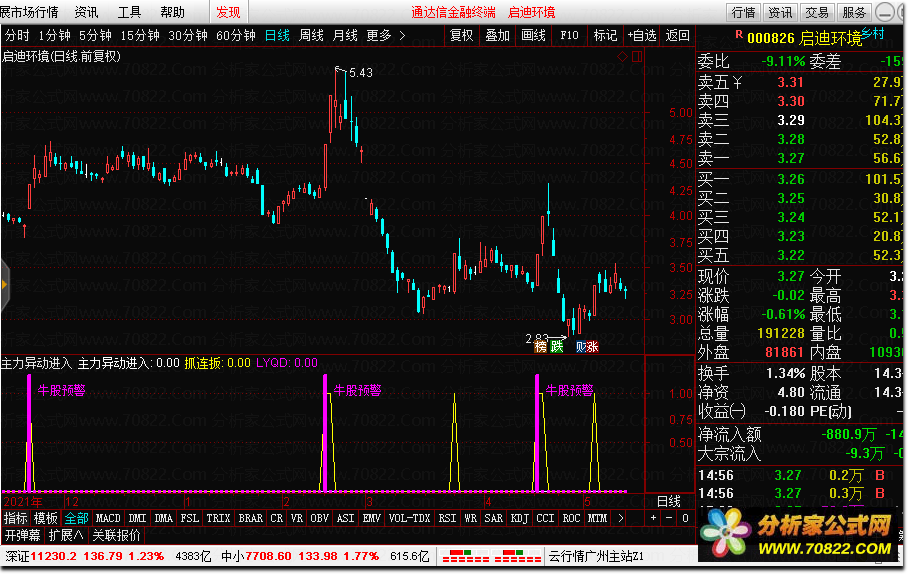
Task: Select the 指标 tab at the bottom
Action: click(16, 518)
